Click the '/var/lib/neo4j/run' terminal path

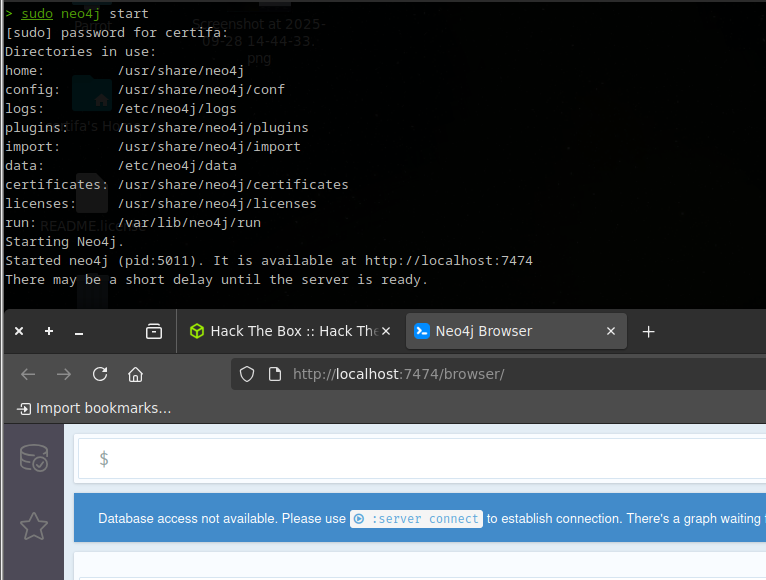(189, 223)
